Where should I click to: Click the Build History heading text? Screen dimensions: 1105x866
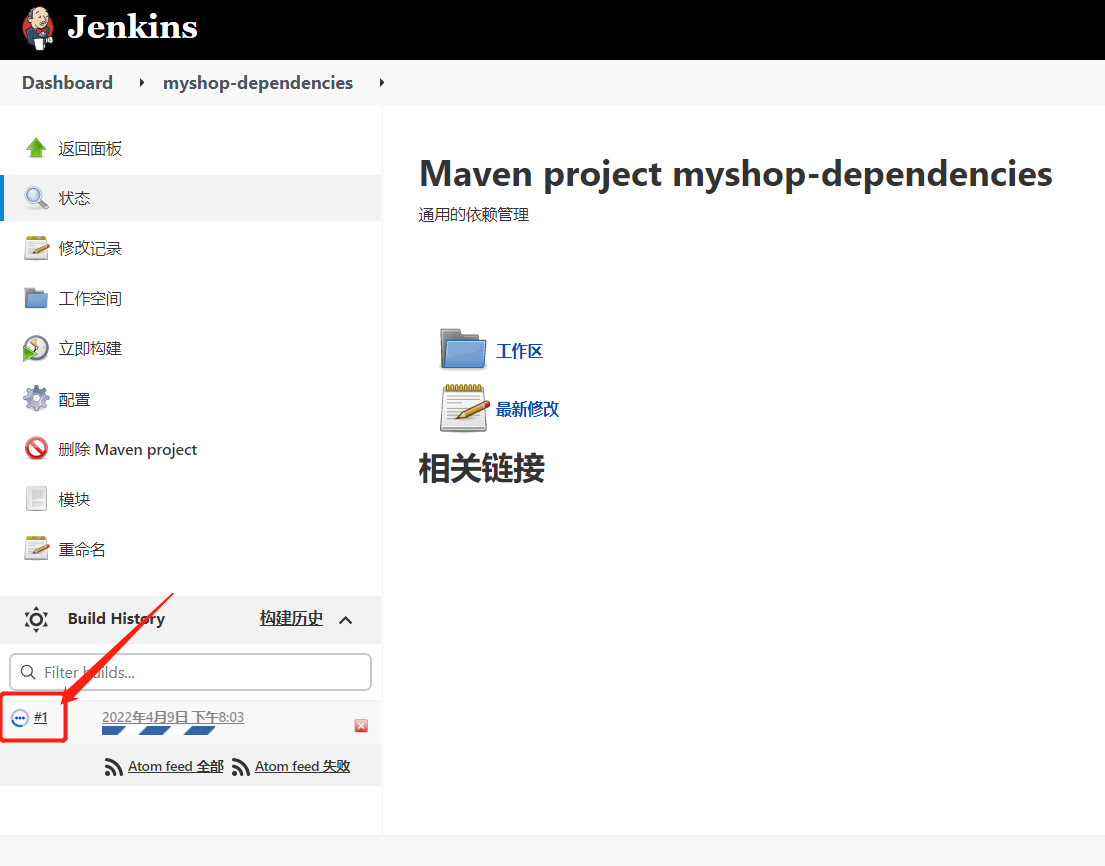coord(116,619)
